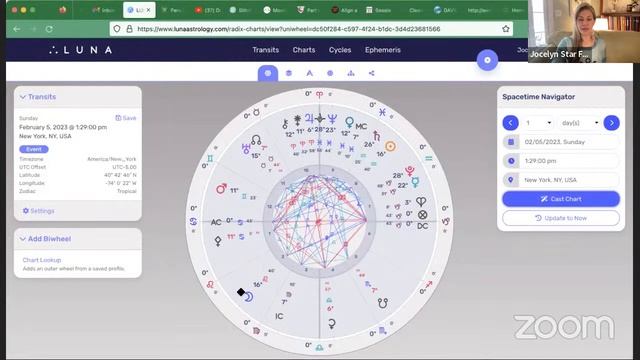640x360 pixels.
Task: Step back one day with left arrow
Action: [x=510, y=123]
